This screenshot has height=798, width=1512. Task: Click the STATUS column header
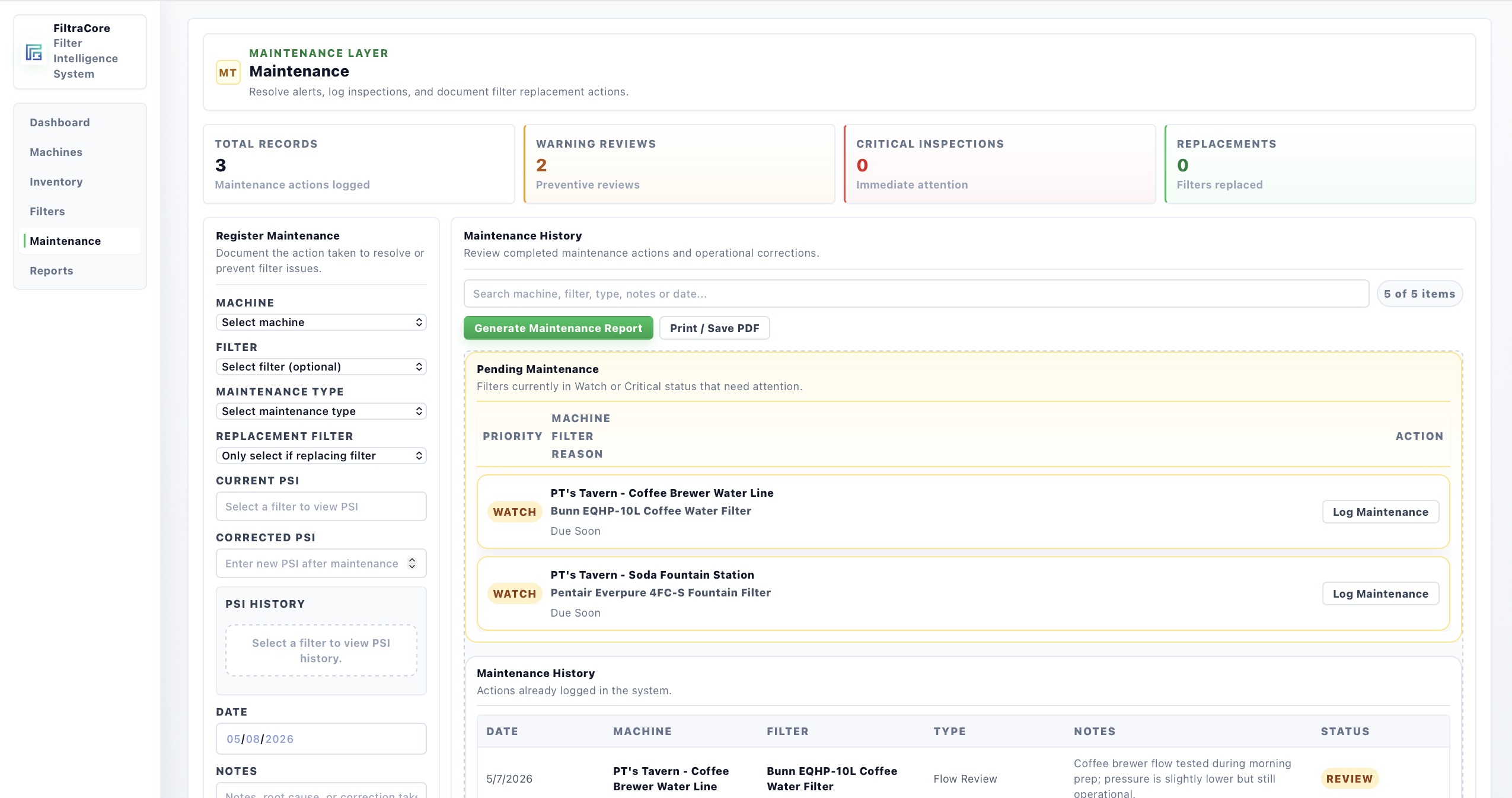coord(1345,732)
